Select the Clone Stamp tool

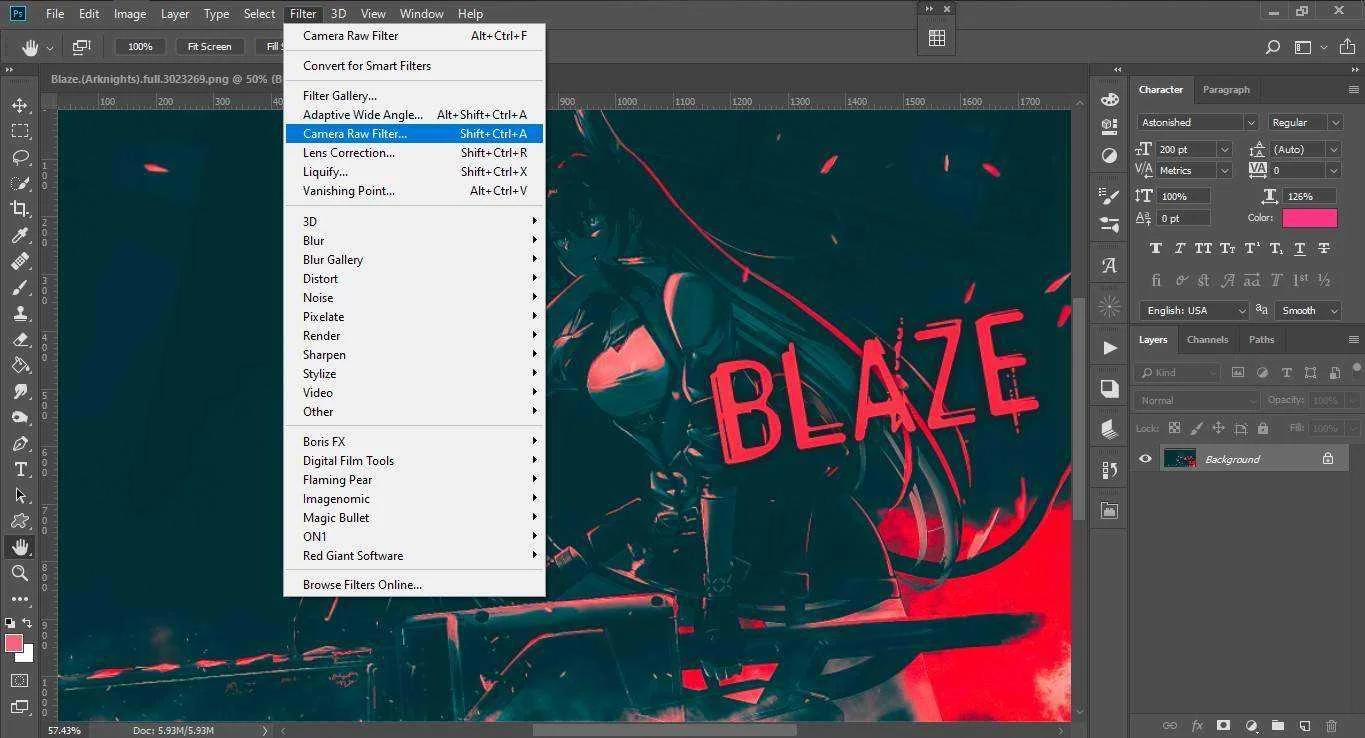[x=20, y=313]
